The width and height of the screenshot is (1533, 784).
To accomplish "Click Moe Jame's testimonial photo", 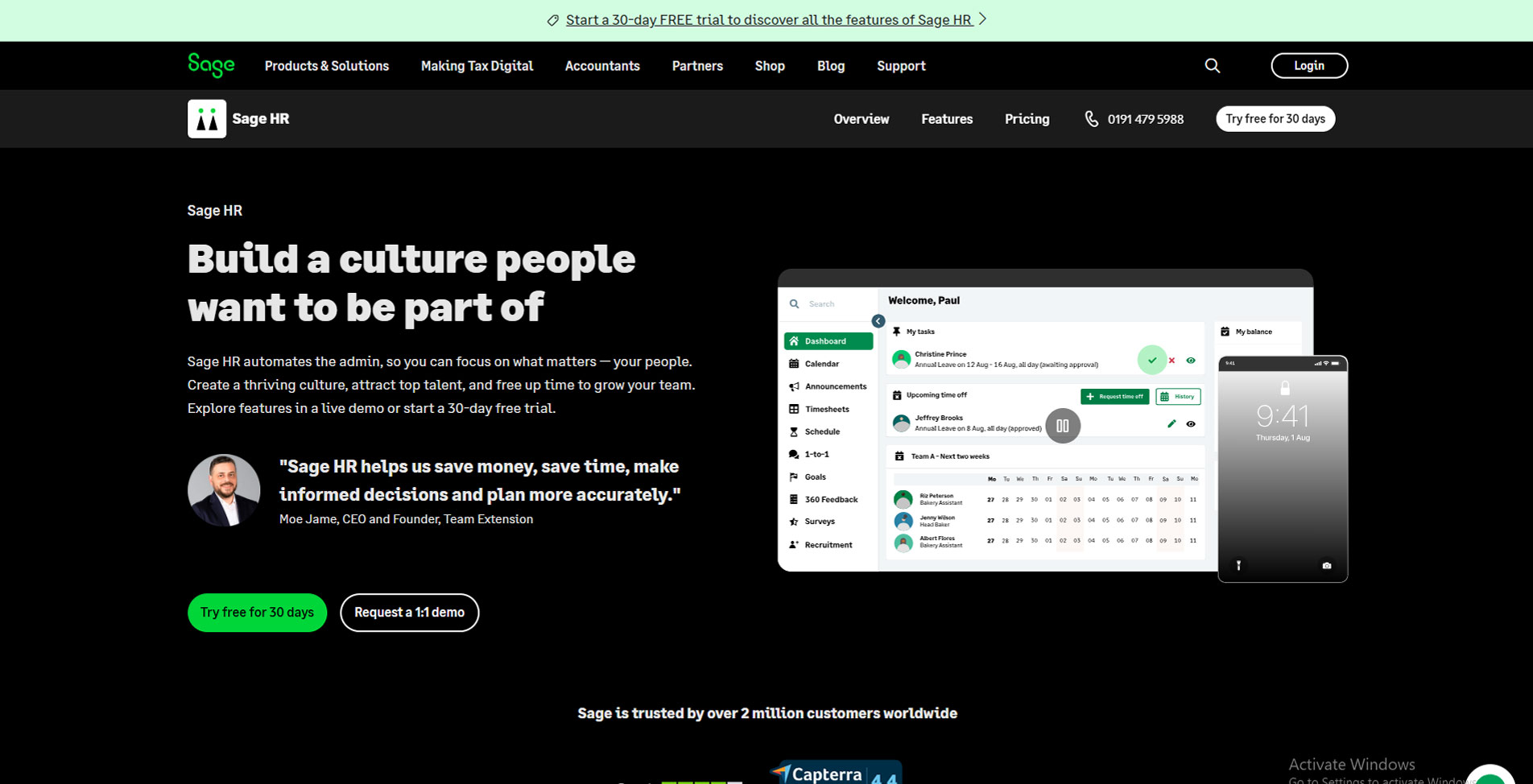I will tap(224, 490).
